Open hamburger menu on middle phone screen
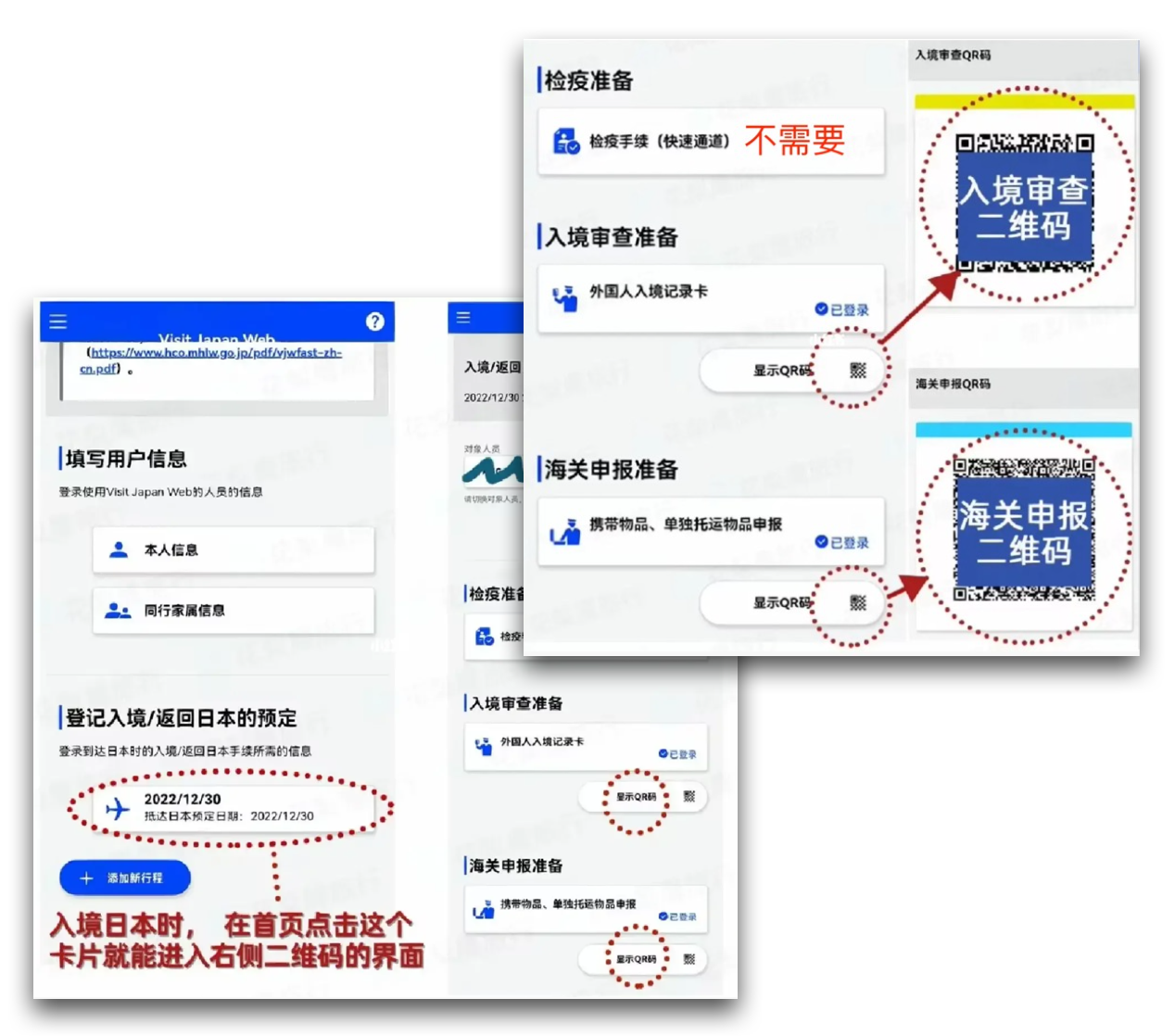This screenshot has height=1036, width=1175. point(463,318)
